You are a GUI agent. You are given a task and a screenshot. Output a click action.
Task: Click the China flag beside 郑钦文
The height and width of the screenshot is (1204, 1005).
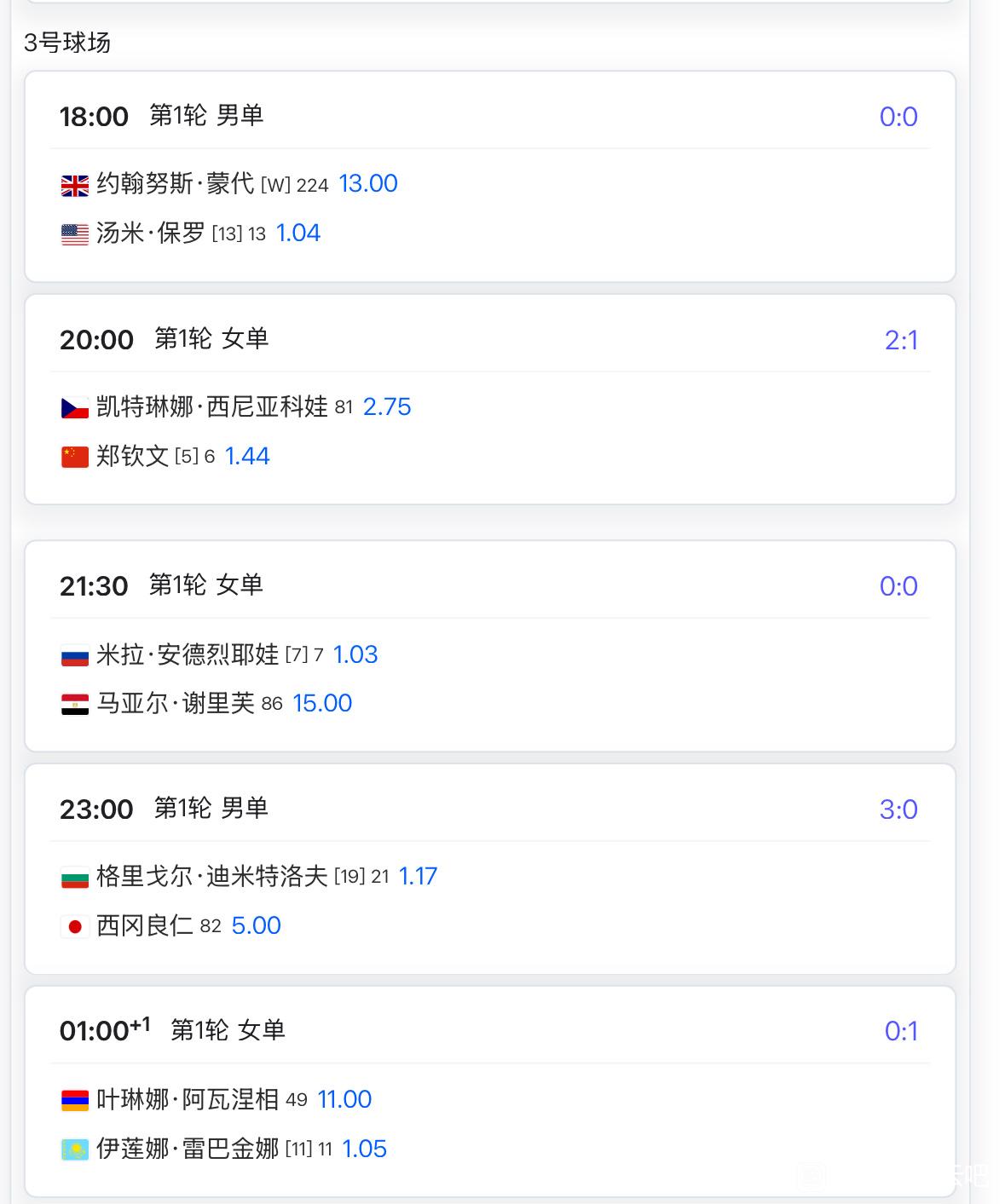[75, 458]
